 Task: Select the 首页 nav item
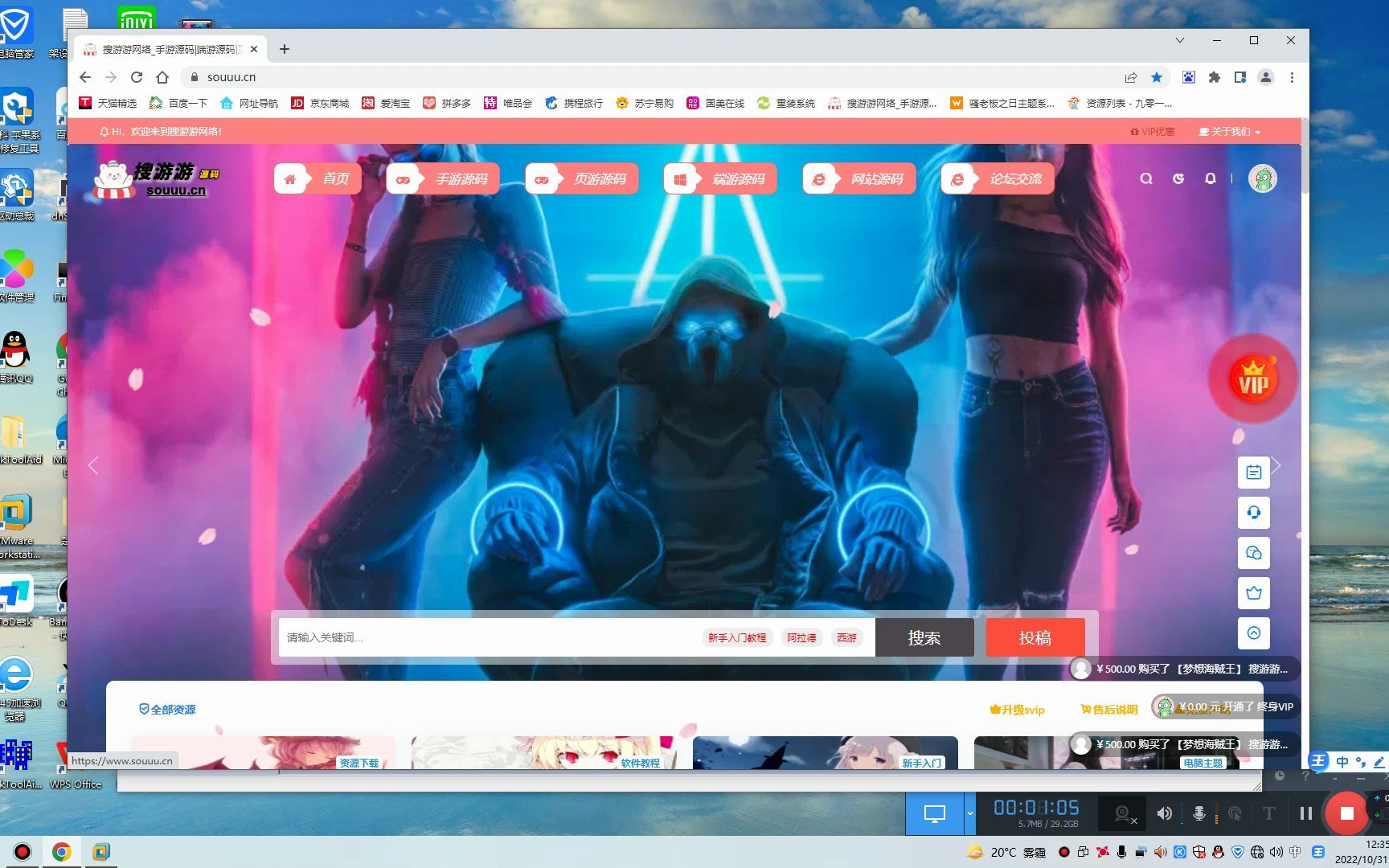pos(318,178)
